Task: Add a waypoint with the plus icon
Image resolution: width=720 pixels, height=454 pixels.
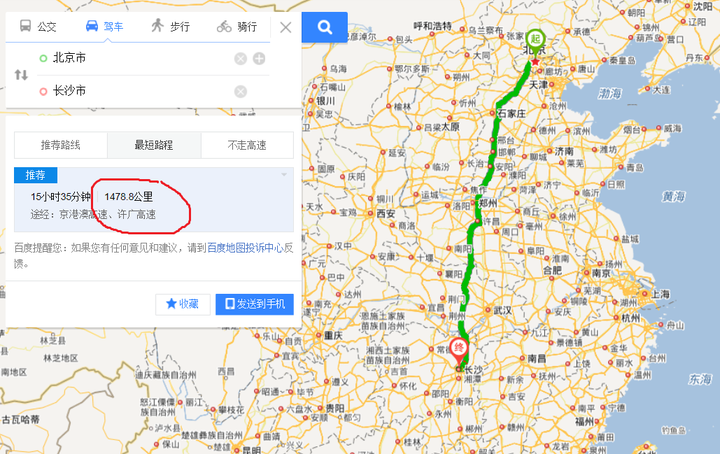Action: pos(259,59)
